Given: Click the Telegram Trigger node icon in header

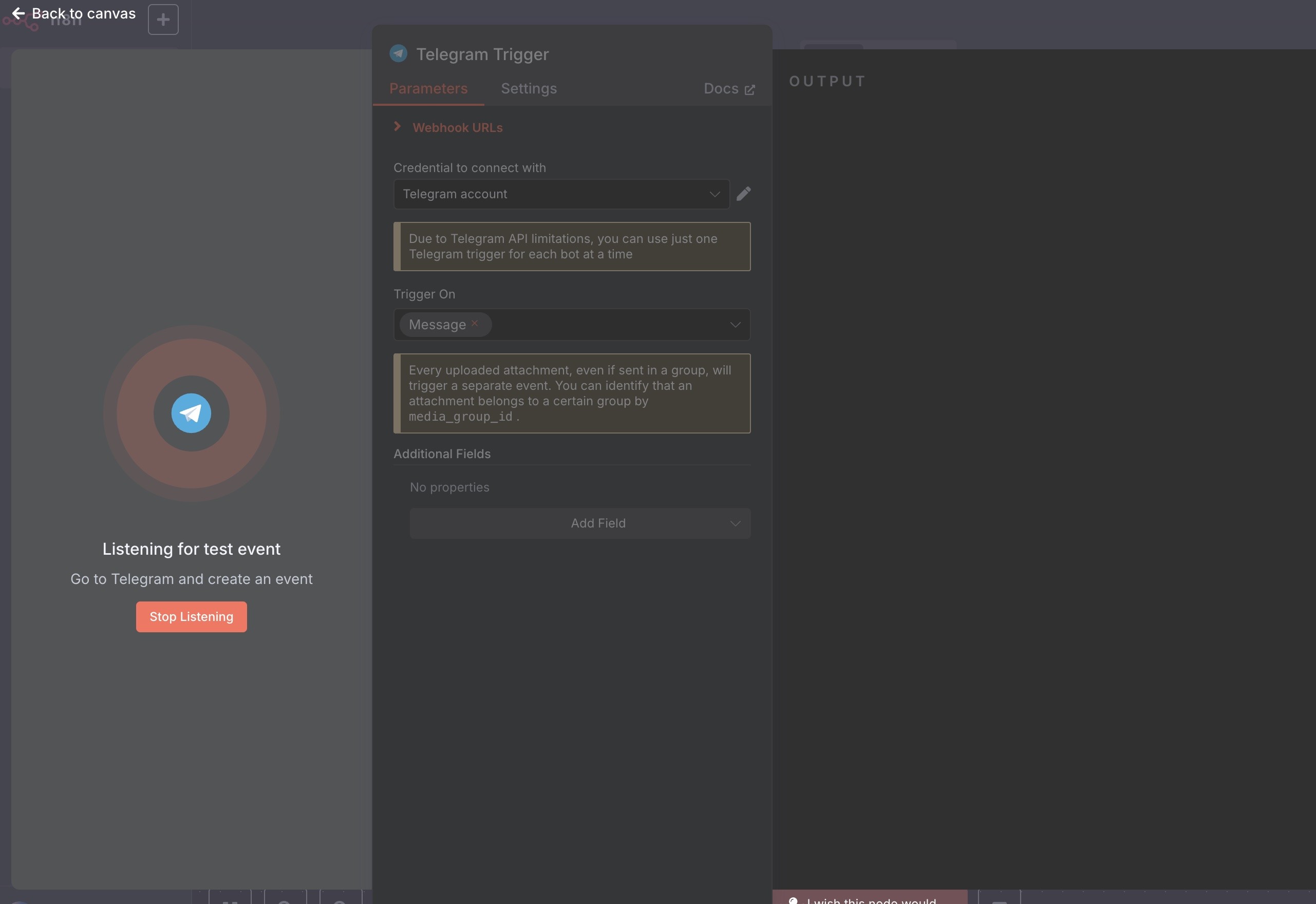Looking at the screenshot, I should click(x=398, y=54).
